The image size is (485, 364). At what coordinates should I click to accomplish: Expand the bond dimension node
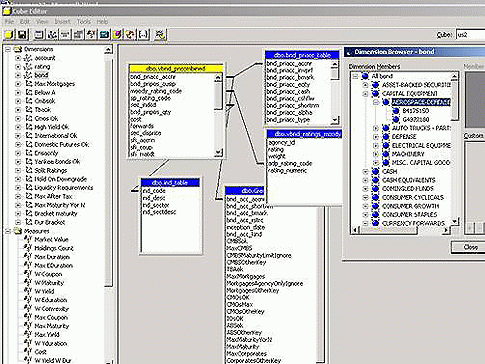[x=18, y=75]
